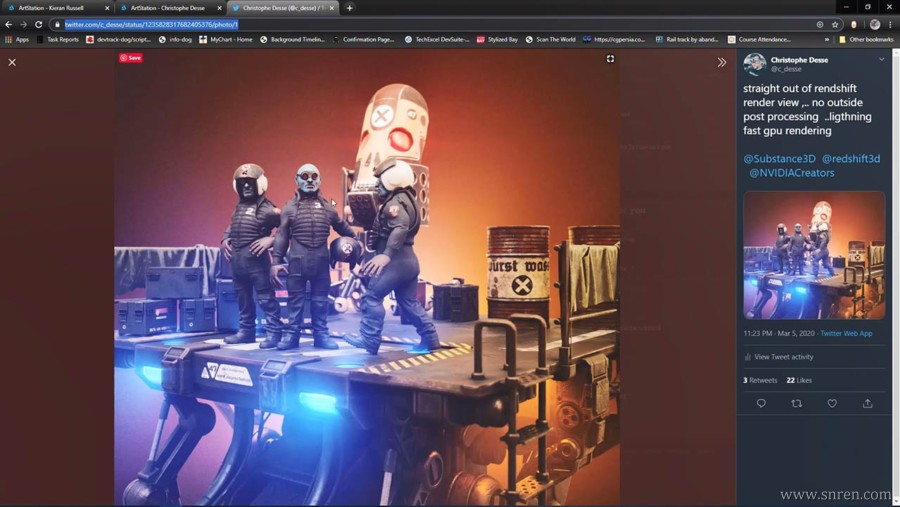Click the red Pinterest Save button
900x507 pixels.
[131, 58]
